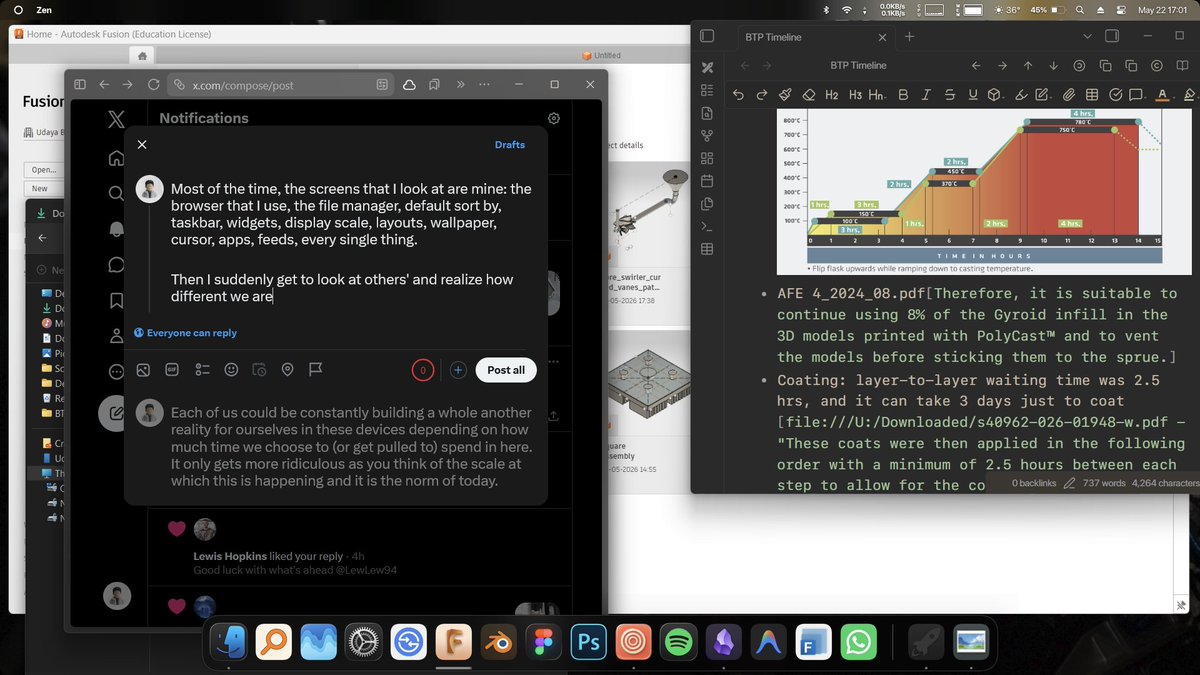Toggle left sidebar in notes app
The image size is (1200, 675).
(x=707, y=36)
